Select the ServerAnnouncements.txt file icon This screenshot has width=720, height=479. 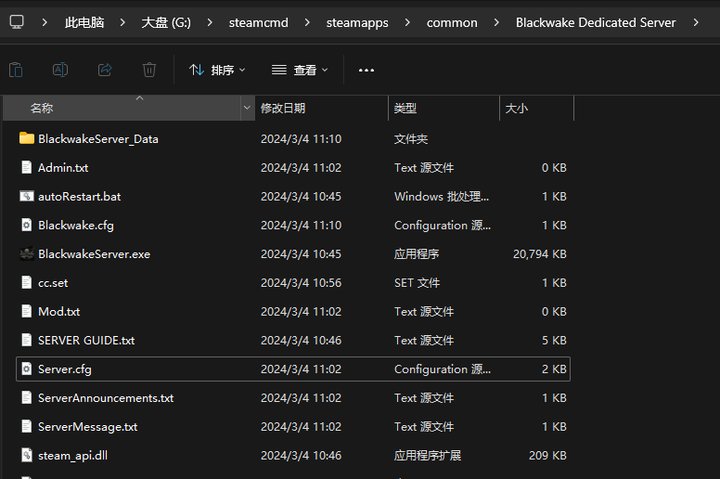(x=27, y=398)
